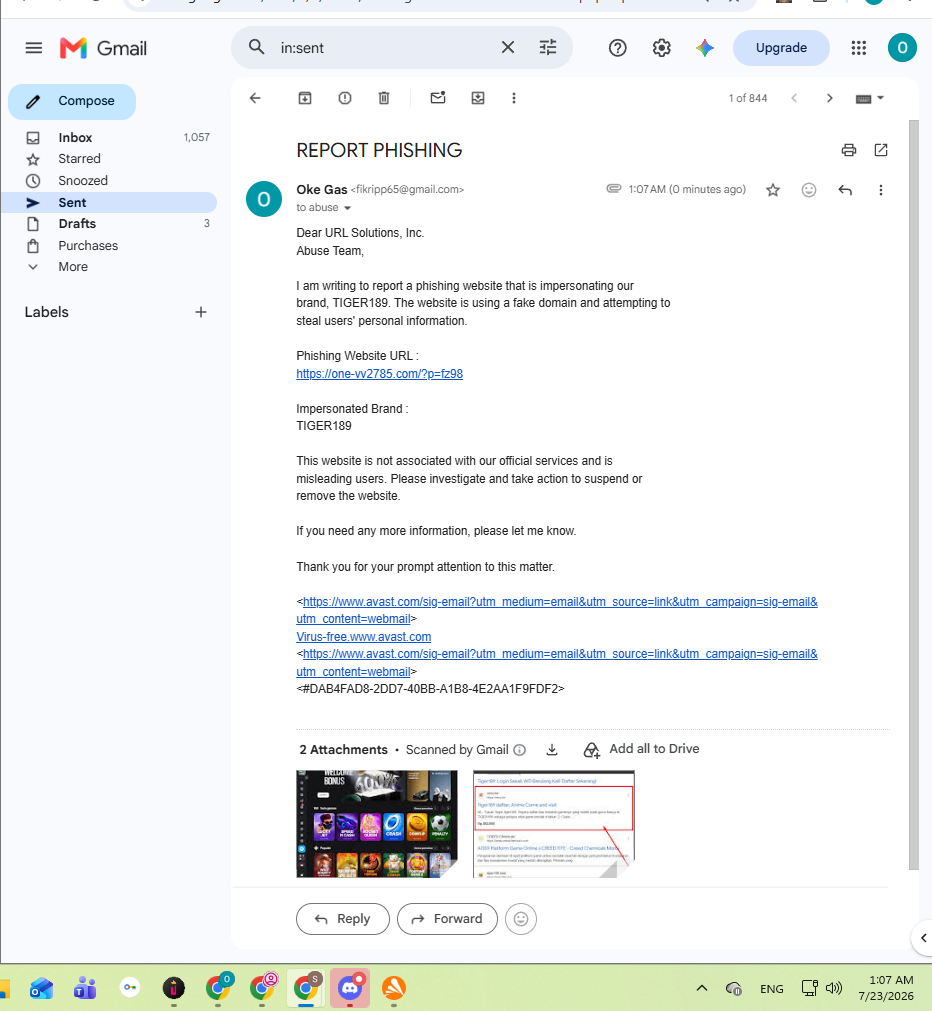932x1011 pixels.
Task: Report this email as spam
Action: (344, 98)
